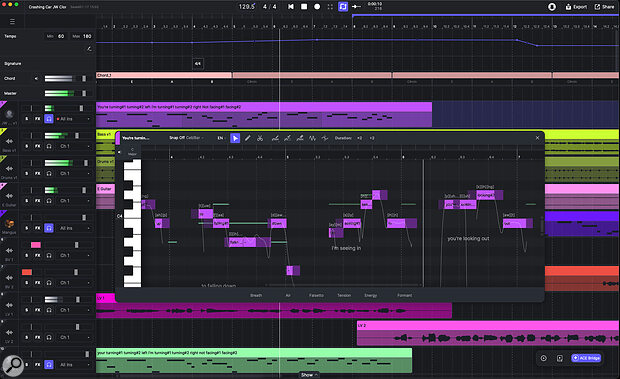Viewport: 620px width, 379px height.
Task: Open the EN language selector in the editor
Action: pos(221,138)
